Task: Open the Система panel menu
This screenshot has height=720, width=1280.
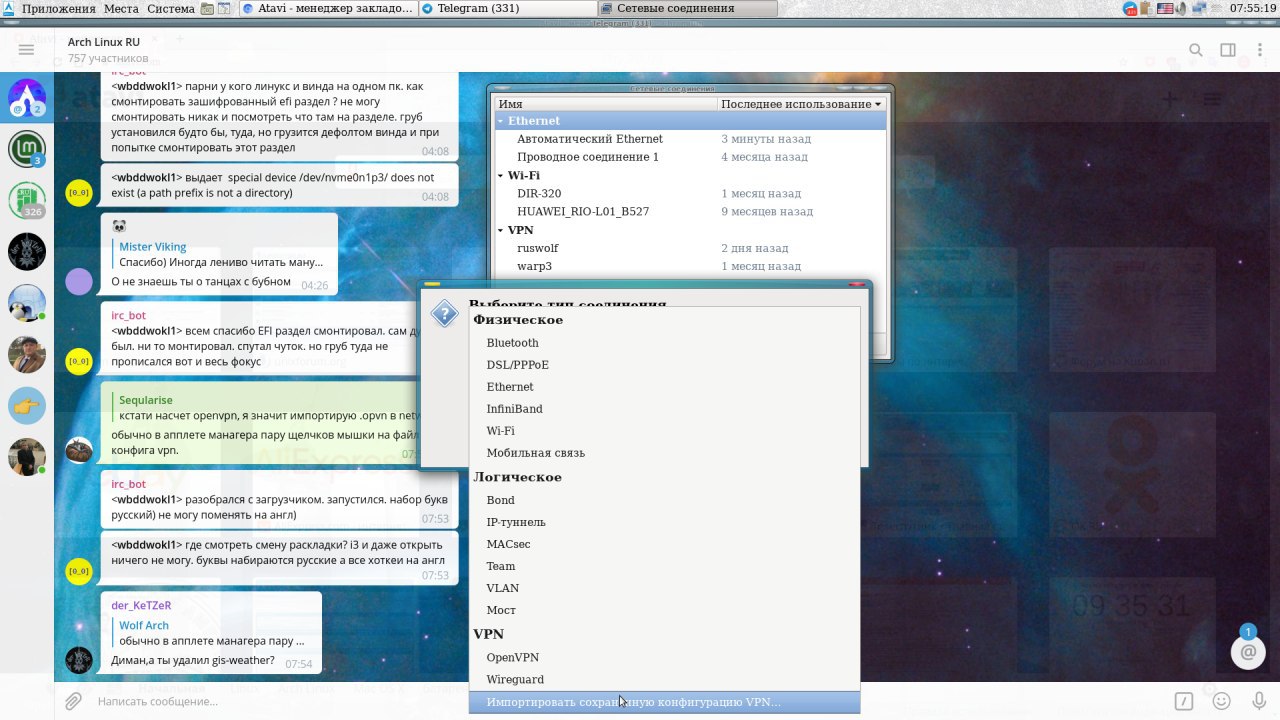Action: (171, 8)
